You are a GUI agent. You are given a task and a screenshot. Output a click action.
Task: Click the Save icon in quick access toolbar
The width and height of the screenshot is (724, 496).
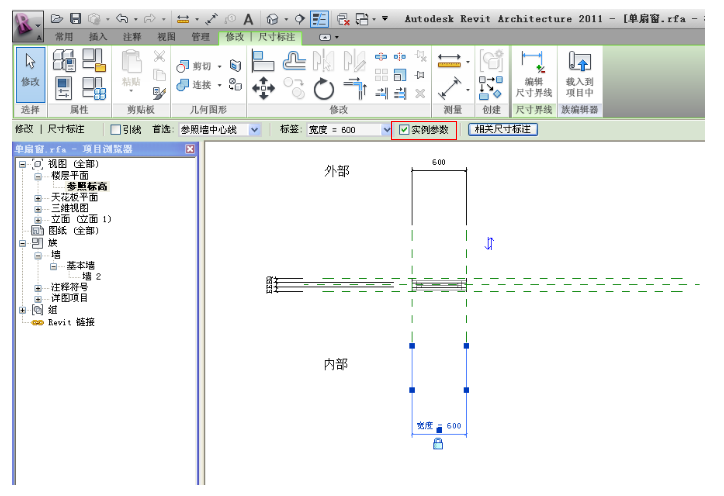coord(75,19)
